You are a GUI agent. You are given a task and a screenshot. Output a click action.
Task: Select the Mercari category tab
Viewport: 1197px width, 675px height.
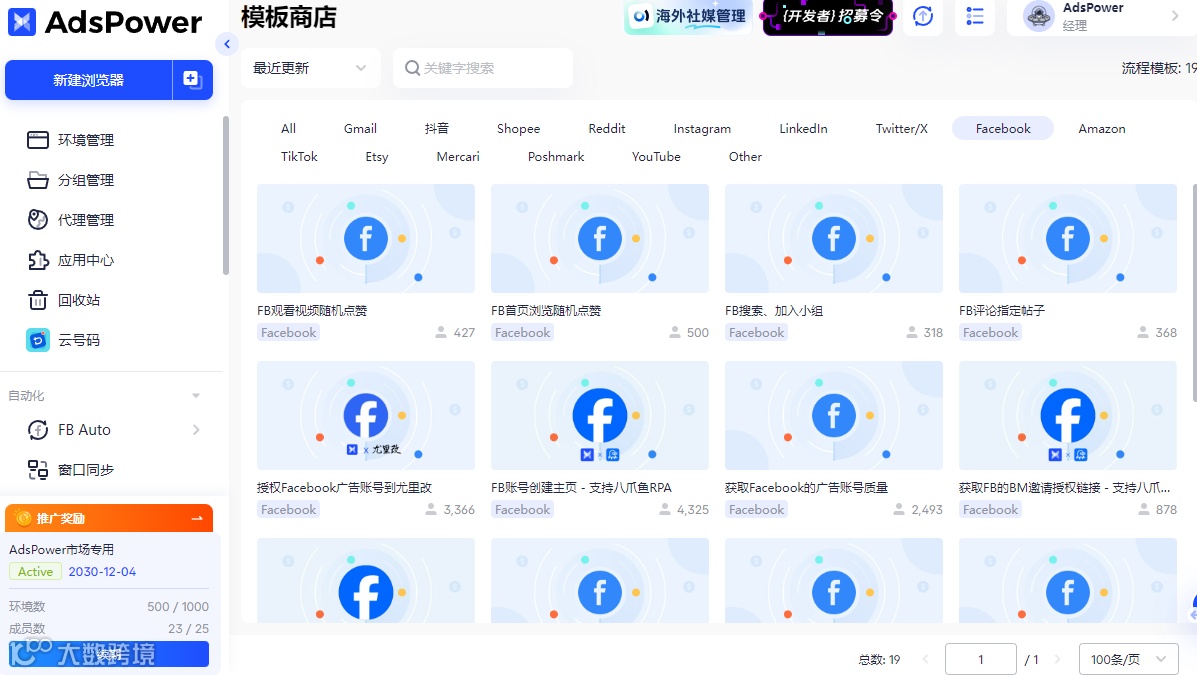(458, 157)
